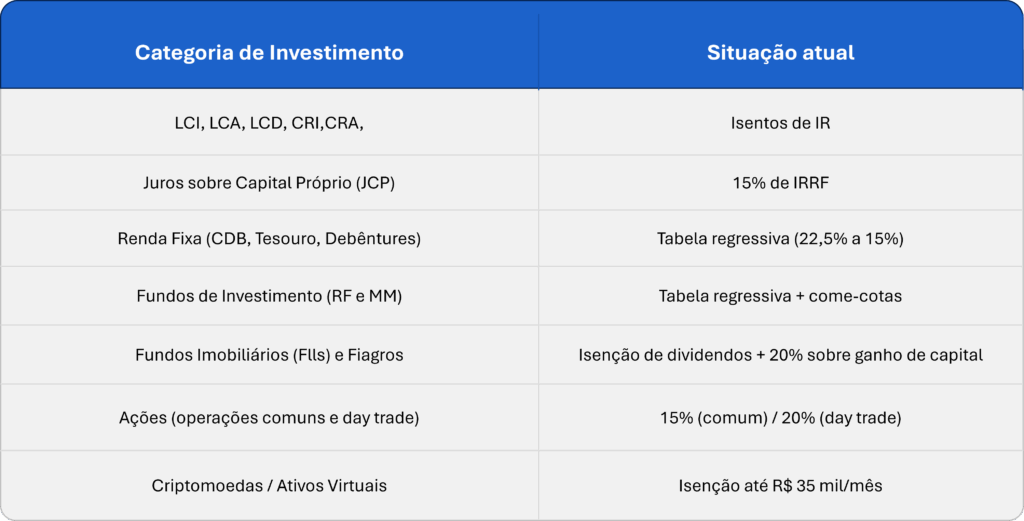This screenshot has width=1024, height=521.
Task: Click 'Renda Fixa (CDB, Tesouro, Debêntures)' cell
Action: (x=269, y=239)
